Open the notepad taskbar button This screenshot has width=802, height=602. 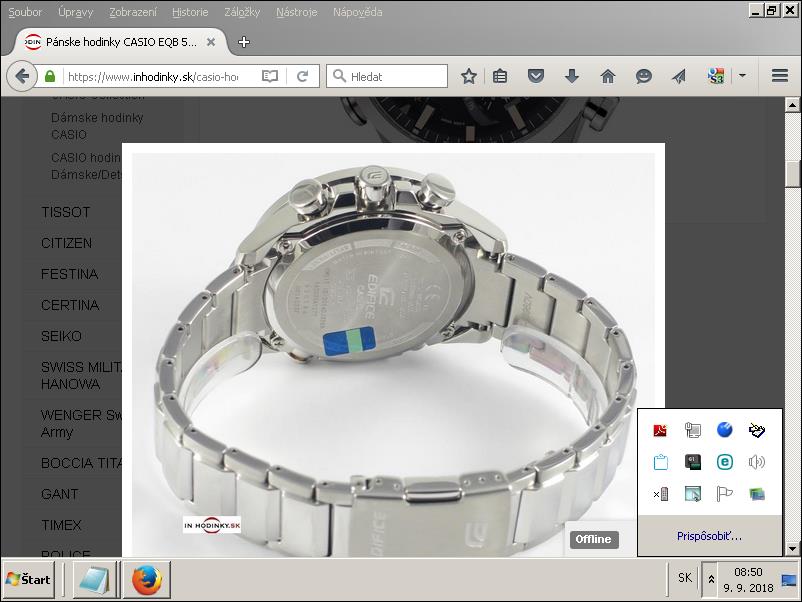[x=94, y=579]
